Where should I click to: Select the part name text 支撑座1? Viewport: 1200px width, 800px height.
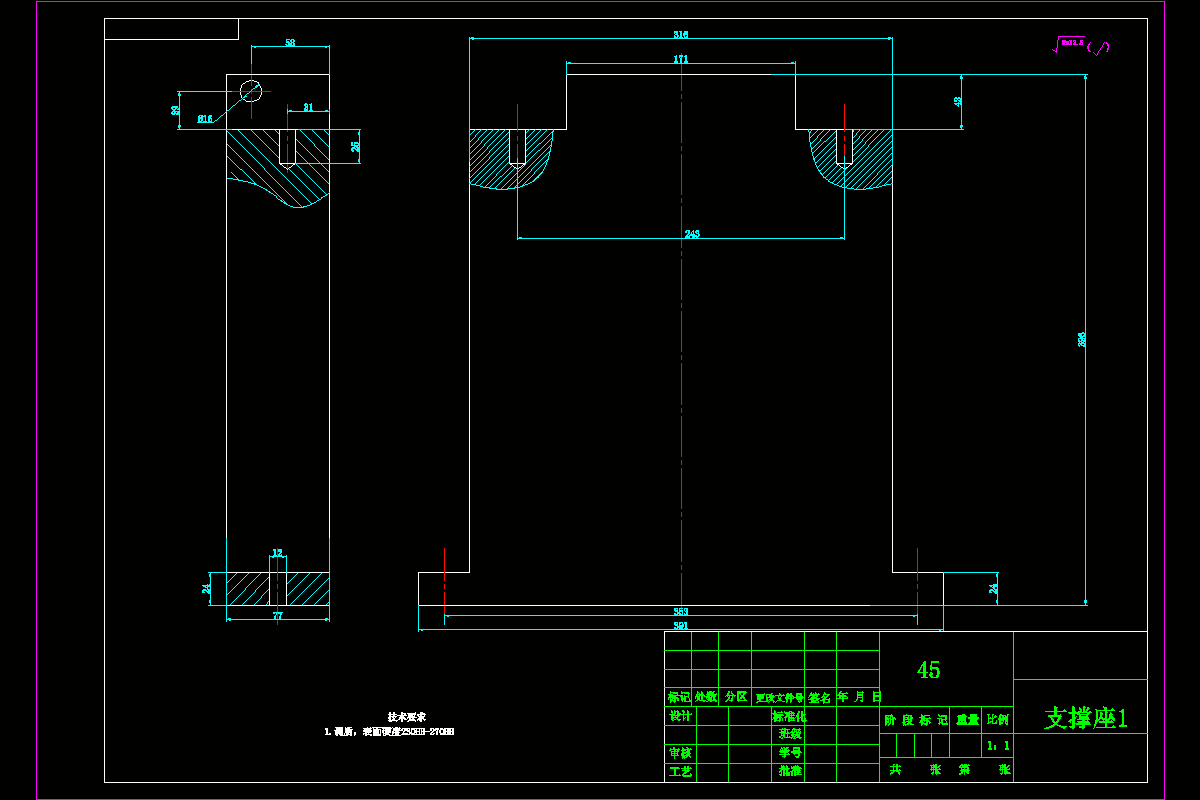(1086, 718)
